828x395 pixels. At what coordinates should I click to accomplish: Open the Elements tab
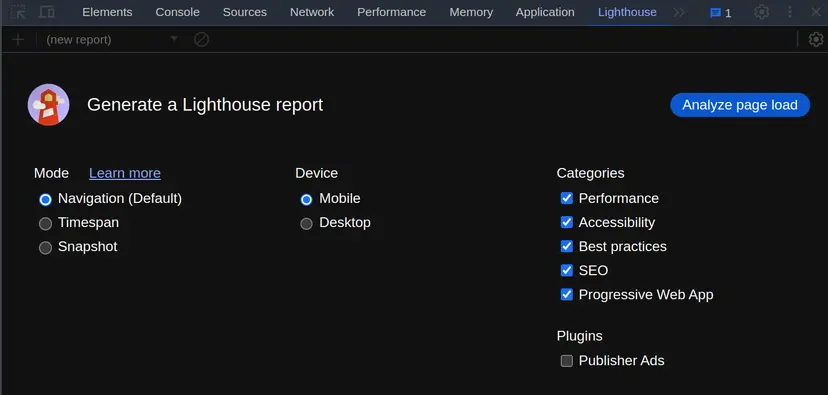(x=107, y=12)
